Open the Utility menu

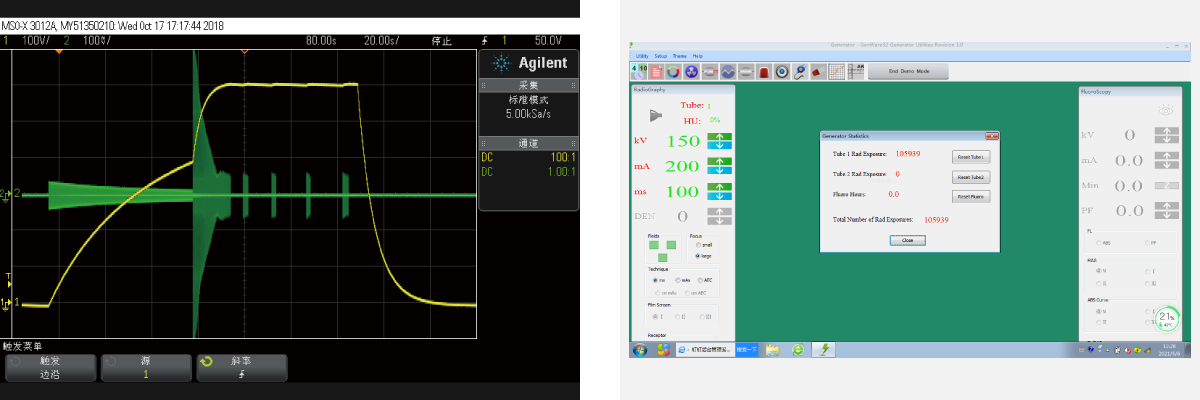[642, 56]
